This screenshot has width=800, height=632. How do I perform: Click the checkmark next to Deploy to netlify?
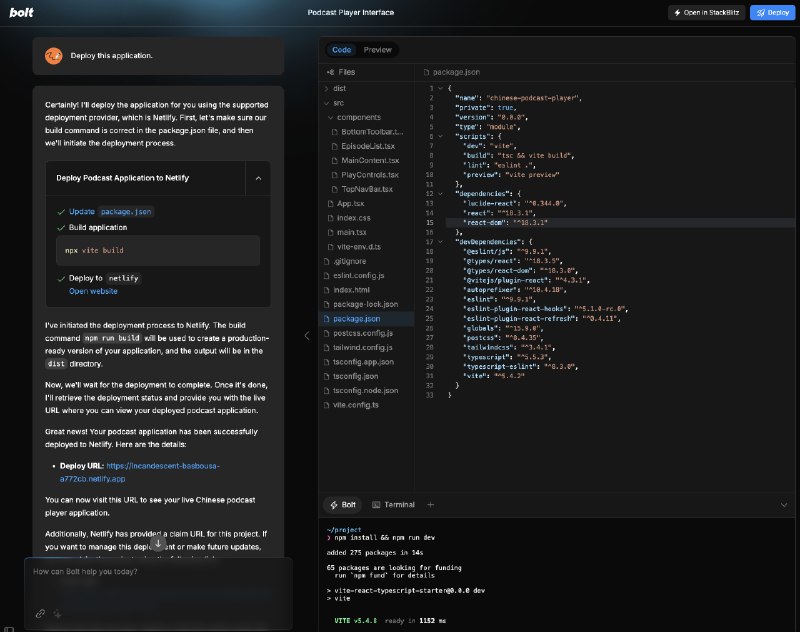pyautogui.click(x=61, y=279)
